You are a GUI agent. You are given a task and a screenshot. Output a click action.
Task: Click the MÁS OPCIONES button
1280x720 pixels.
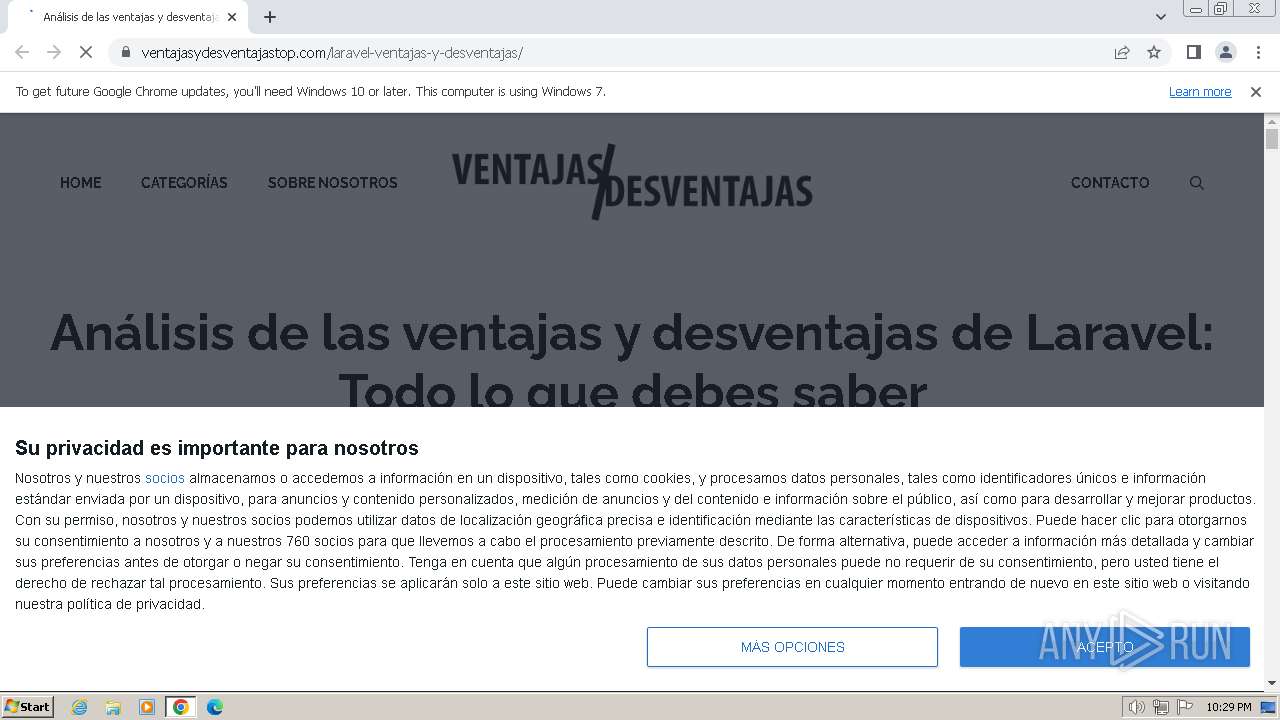click(792, 647)
